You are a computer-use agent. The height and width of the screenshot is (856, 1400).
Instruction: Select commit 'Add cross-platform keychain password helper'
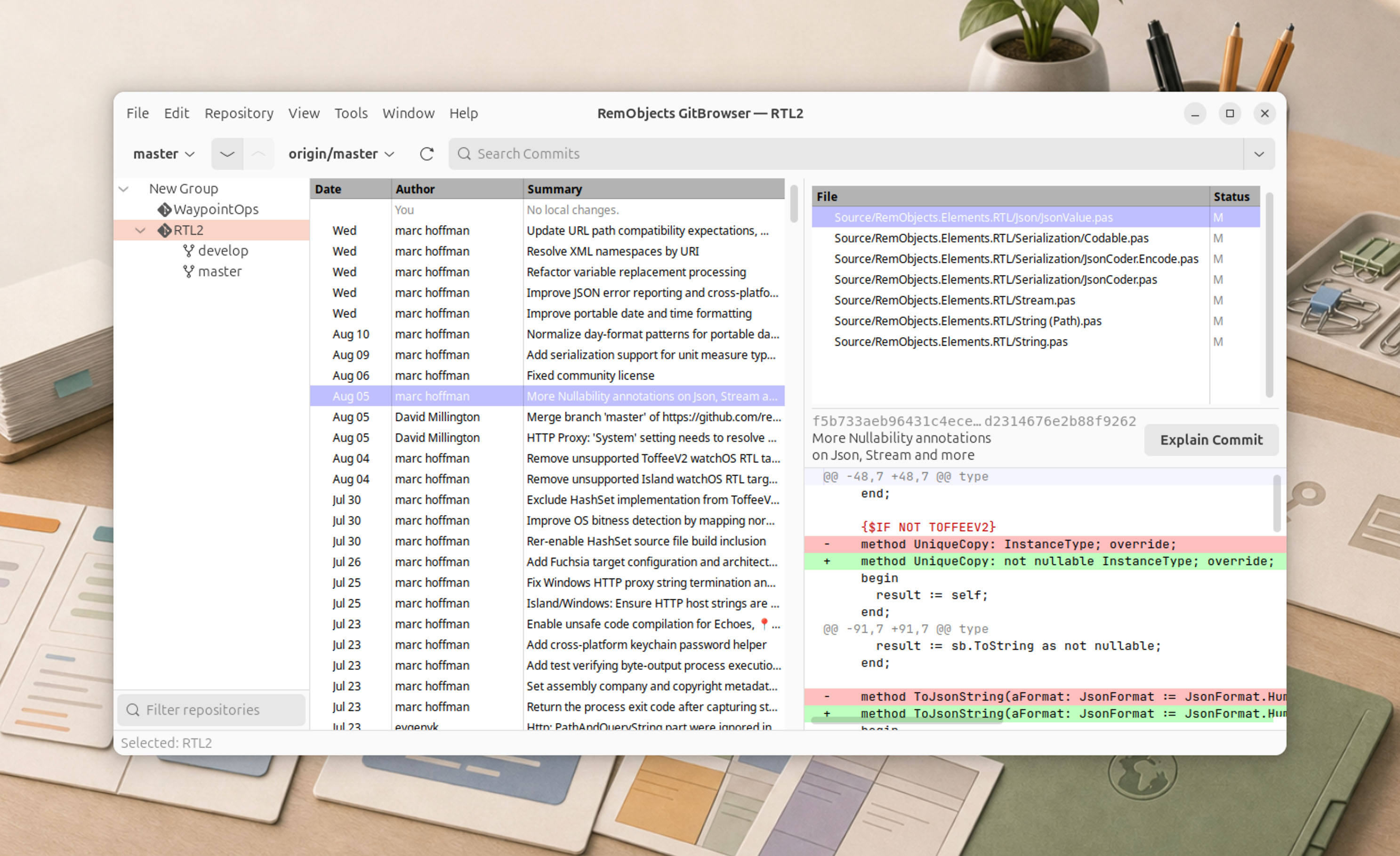(x=547, y=645)
